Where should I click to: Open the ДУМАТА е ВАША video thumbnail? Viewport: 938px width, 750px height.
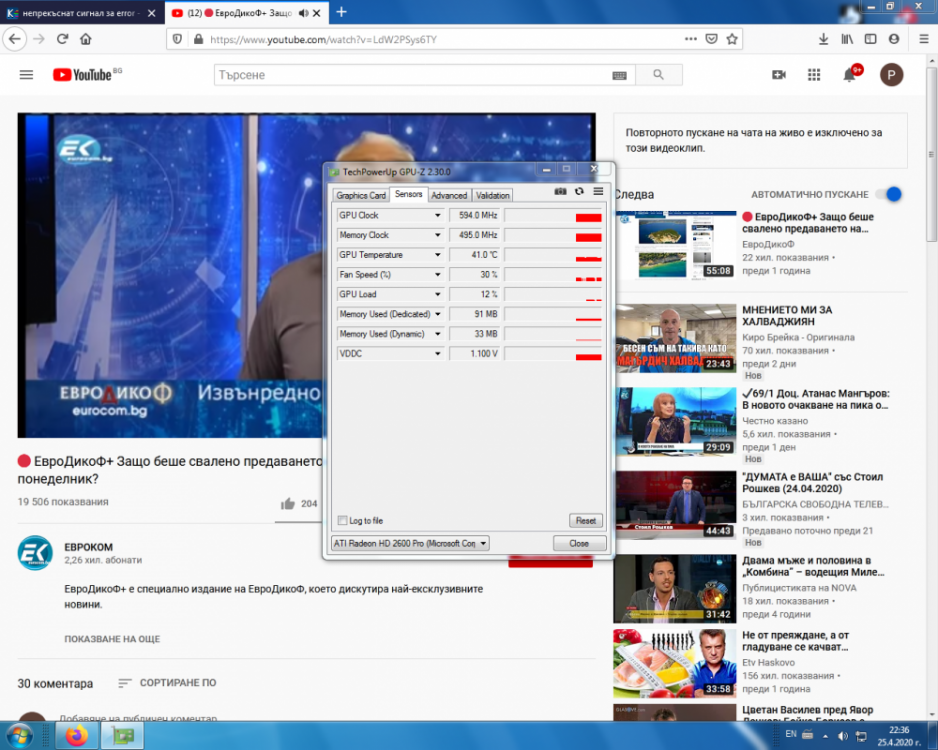(675, 505)
